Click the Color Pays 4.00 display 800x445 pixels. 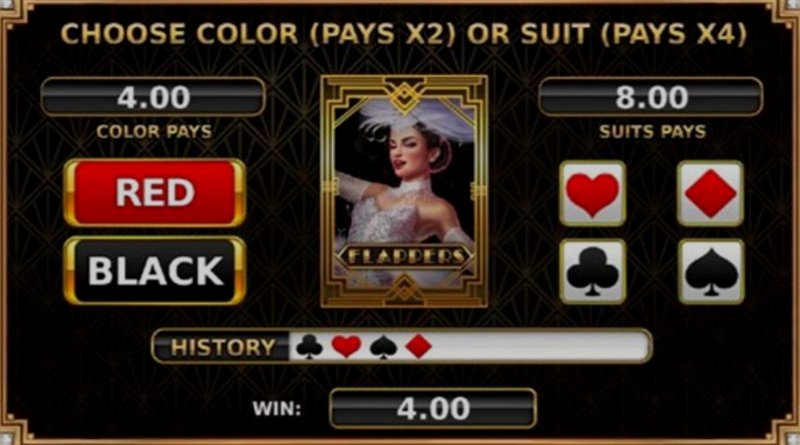tap(153, 97)
